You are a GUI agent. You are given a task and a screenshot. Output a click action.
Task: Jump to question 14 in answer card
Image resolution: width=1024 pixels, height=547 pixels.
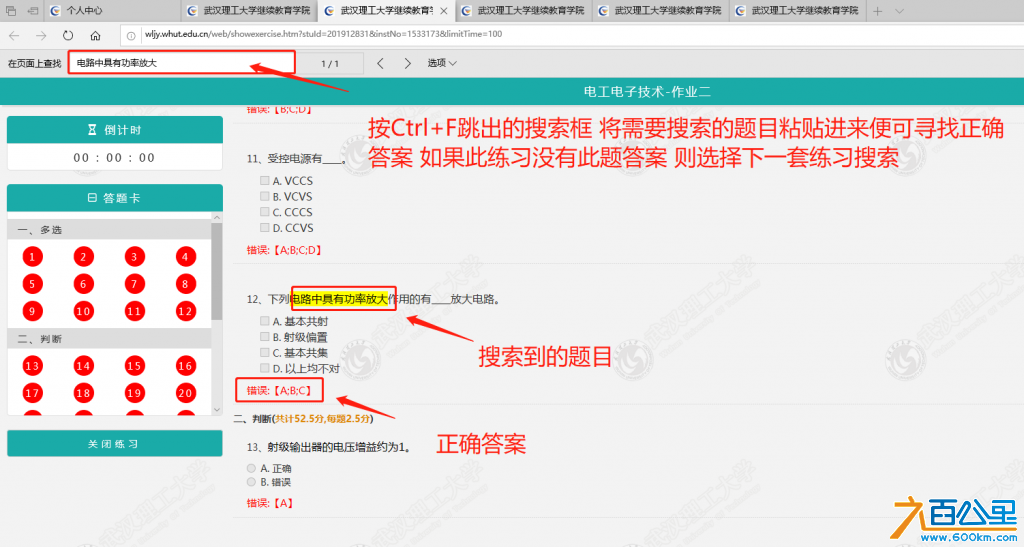pos(83,366)
